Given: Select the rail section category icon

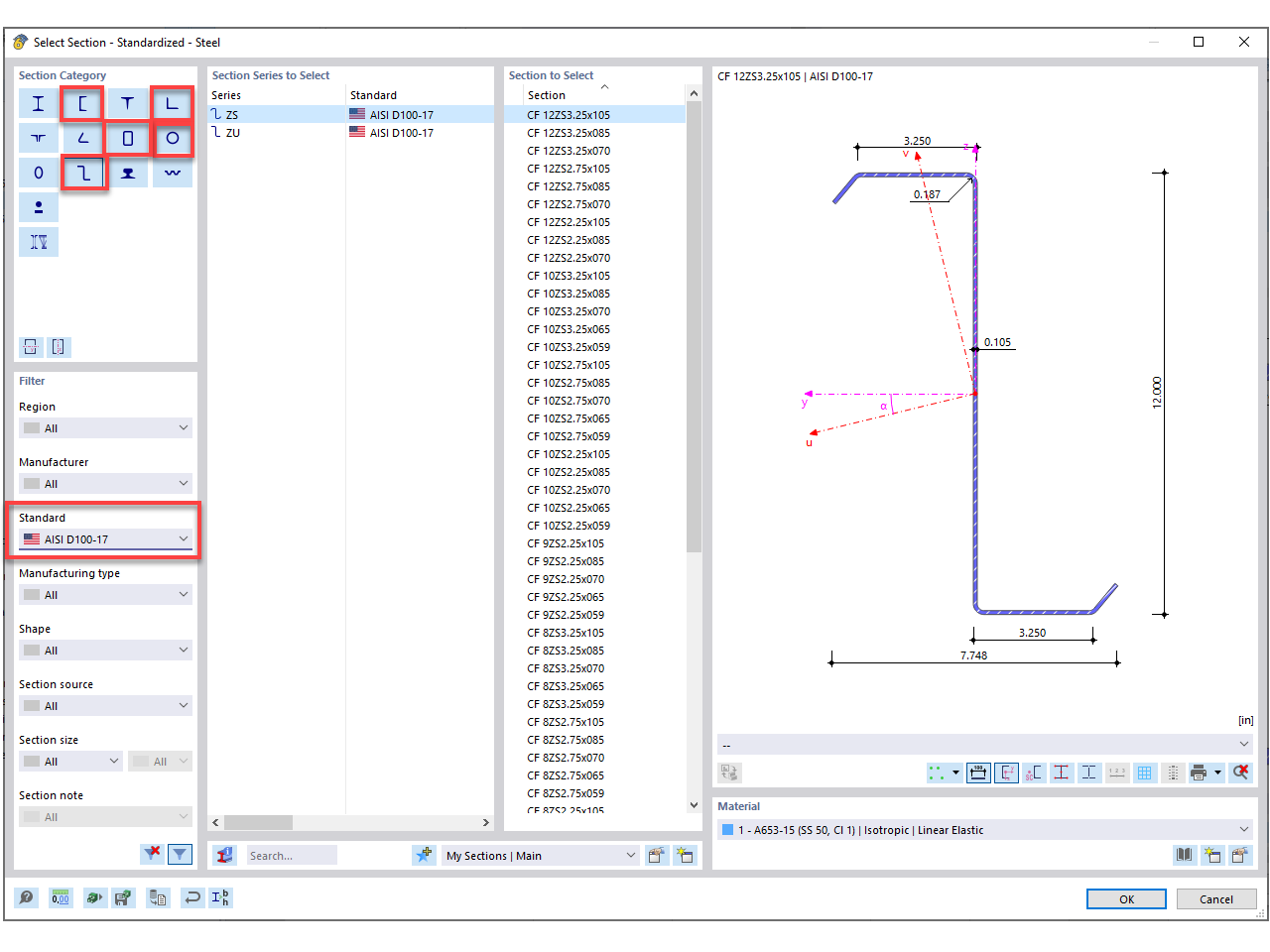Looking at the screenshot, I should [127, 173].
